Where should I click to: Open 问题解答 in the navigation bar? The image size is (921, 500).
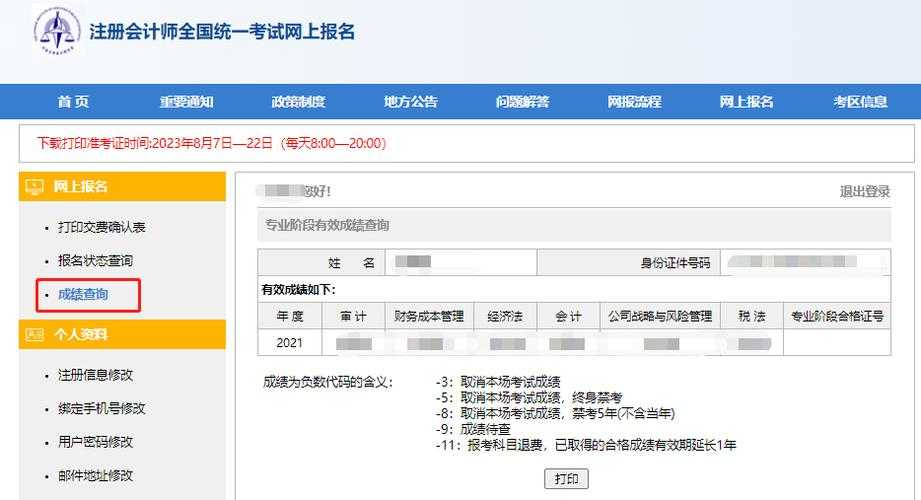point(522,102)
